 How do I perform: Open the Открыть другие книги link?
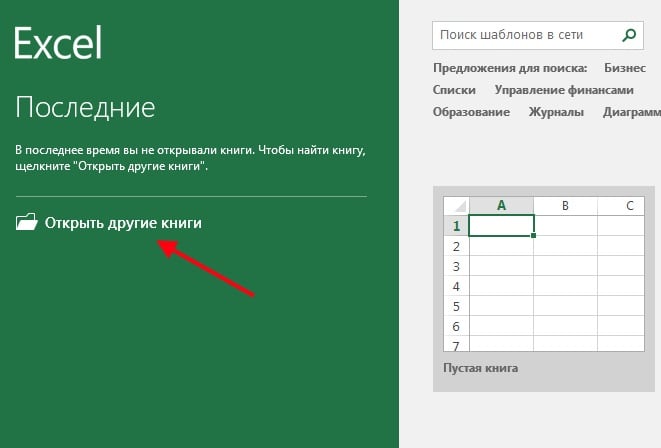click(123, 223)
